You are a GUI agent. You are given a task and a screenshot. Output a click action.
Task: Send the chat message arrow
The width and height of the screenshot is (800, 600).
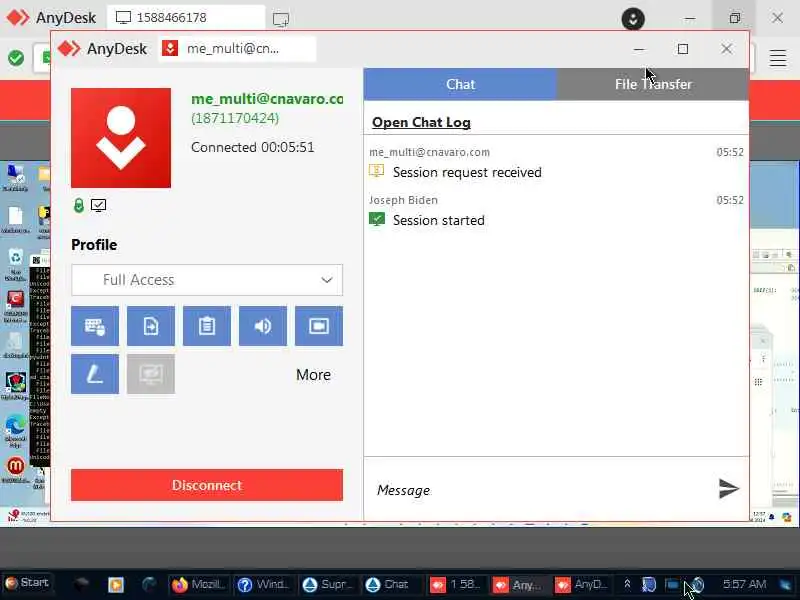729,488
